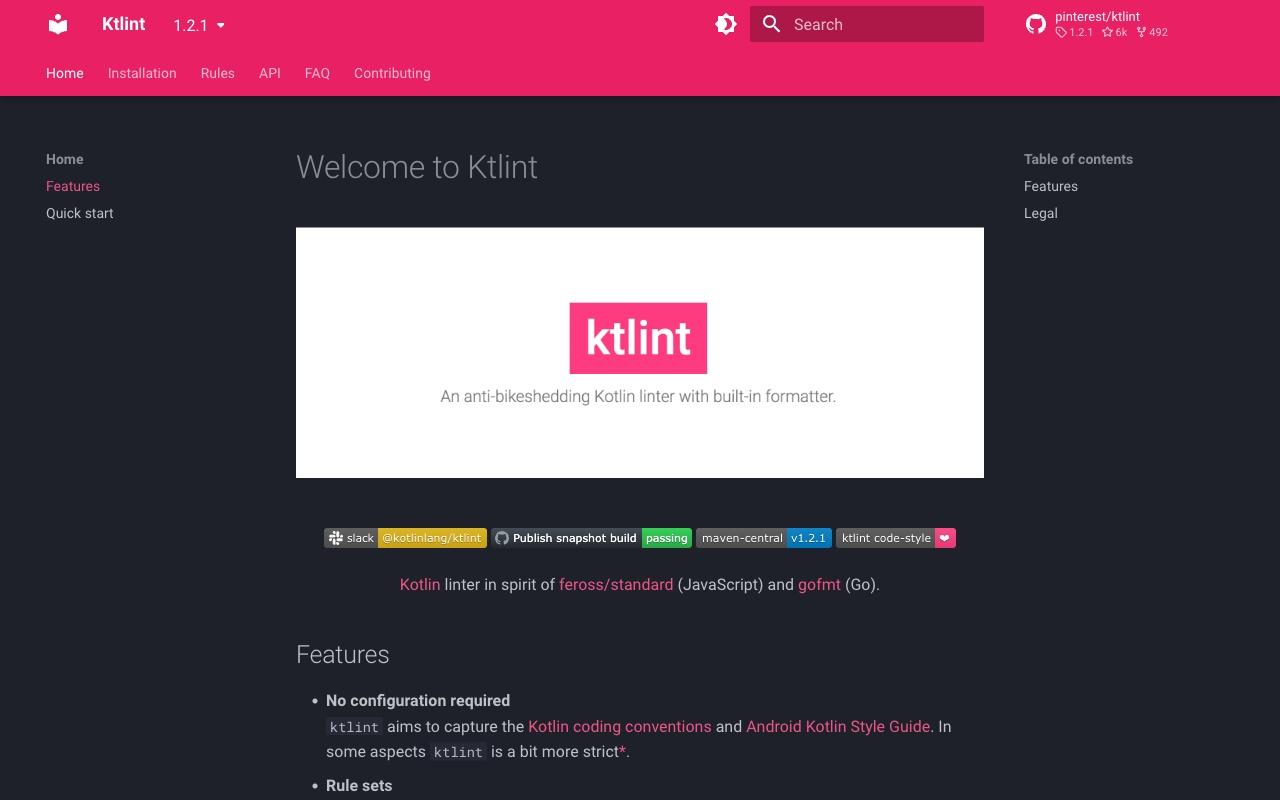
Task: Toggle the light/dark color theme
Action: coord(726,24)
